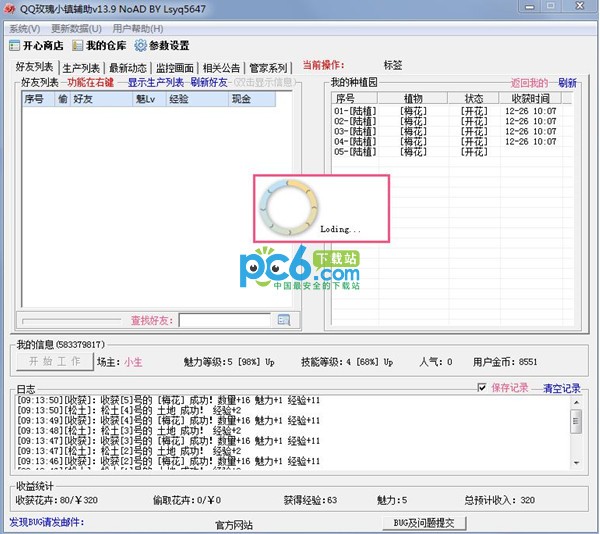Click the 清空记录 link
Image resolution: width=600 pixels, height=534 pixels.
(x=562, y=388)
